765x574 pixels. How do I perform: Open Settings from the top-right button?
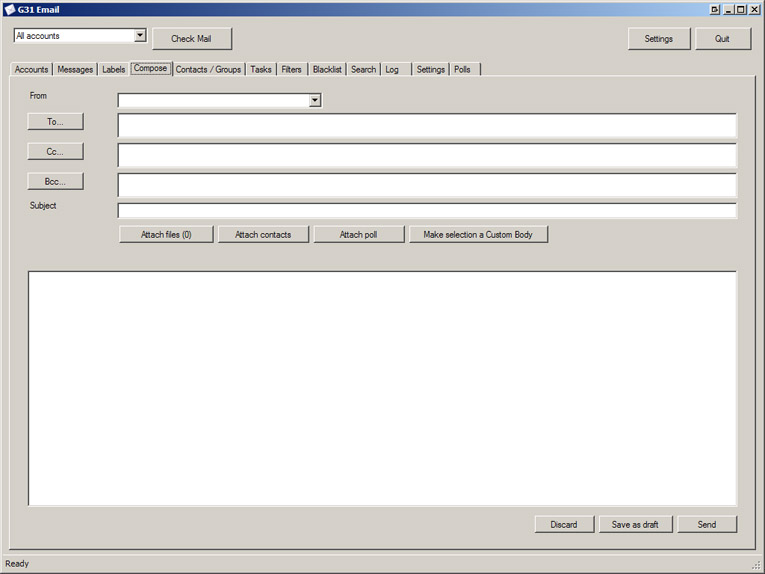click(x=658, y=39)
